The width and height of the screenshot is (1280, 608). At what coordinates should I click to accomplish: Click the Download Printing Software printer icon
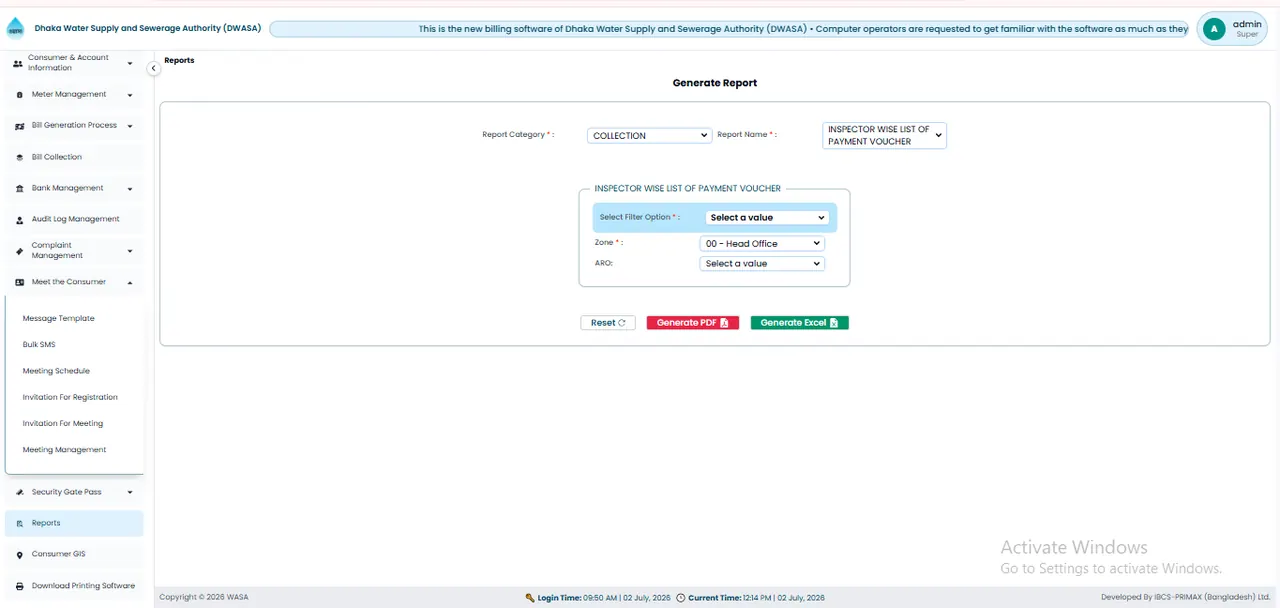pos(20,586)
